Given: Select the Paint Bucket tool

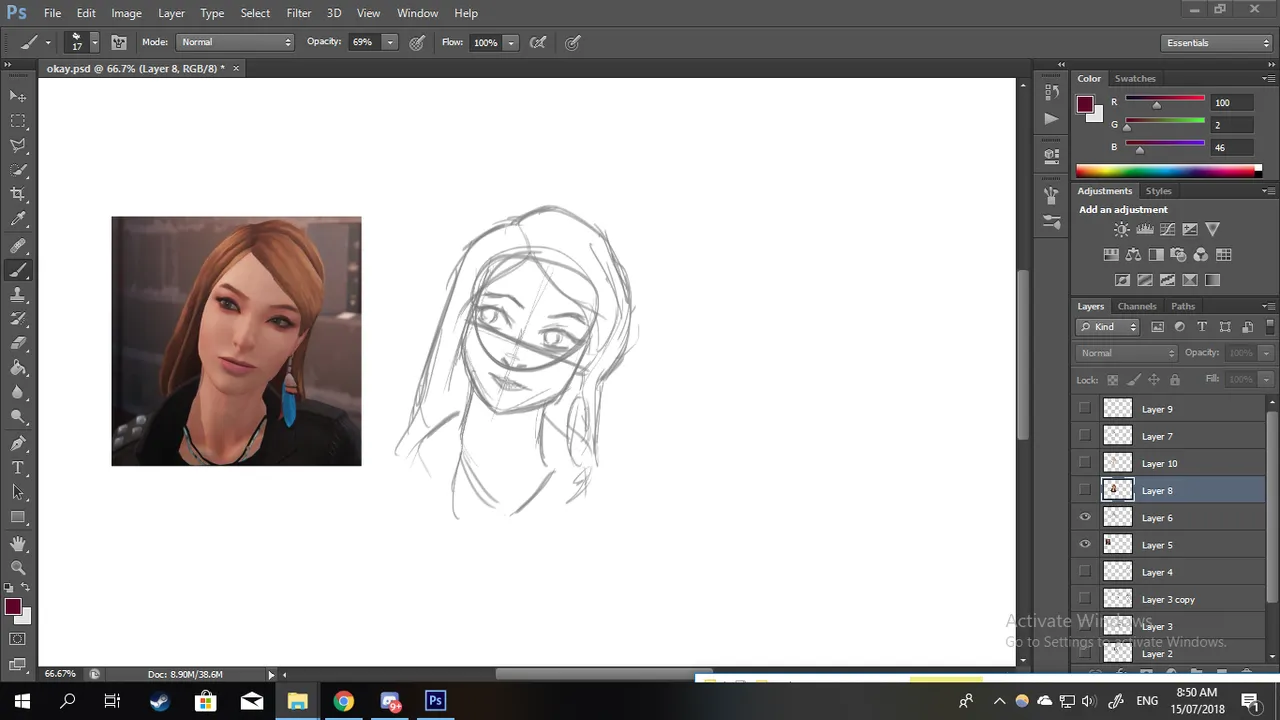Looking at the screenshot, I should pos(18,368).
